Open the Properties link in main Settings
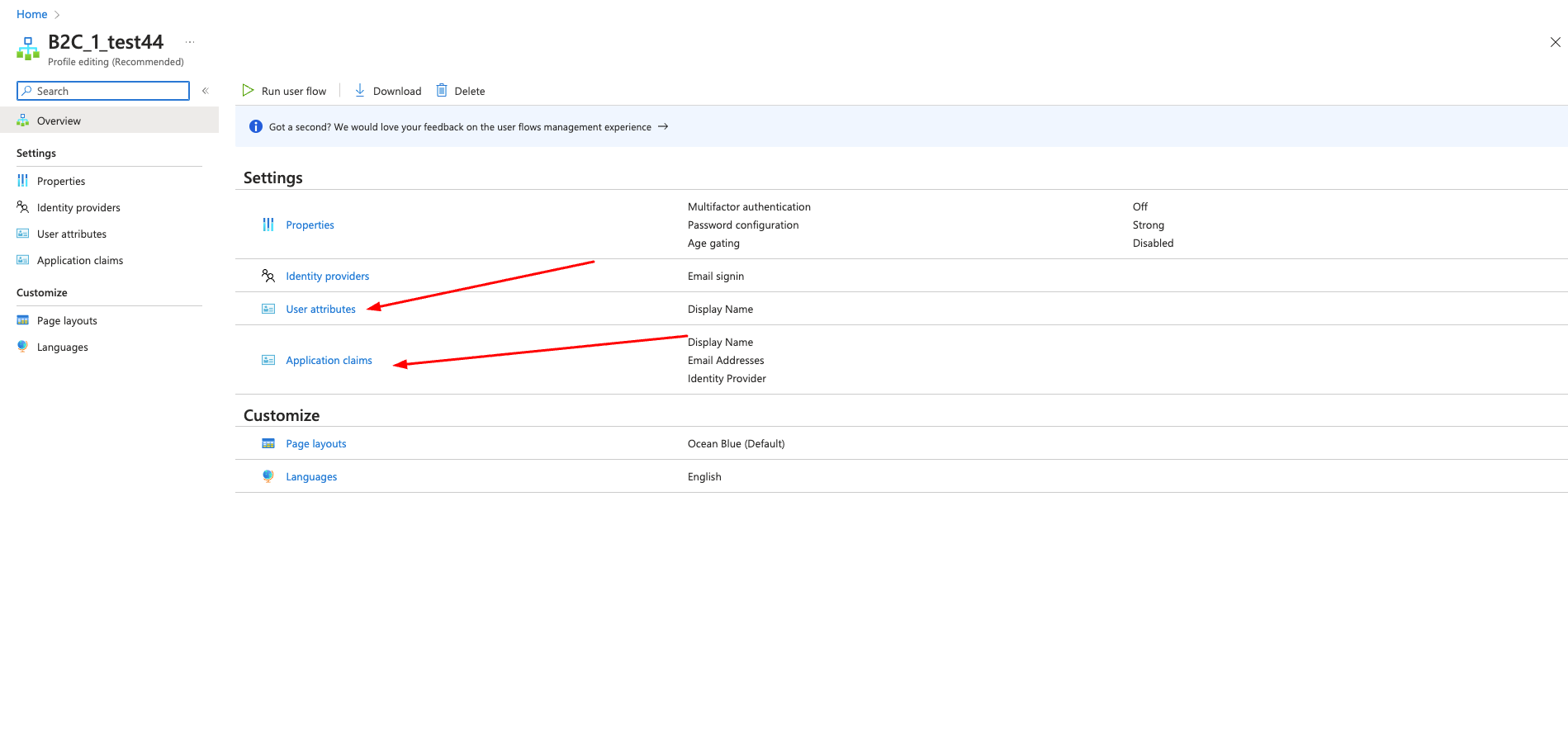This screenshot has height=733, width=1568. coord(310,225)
